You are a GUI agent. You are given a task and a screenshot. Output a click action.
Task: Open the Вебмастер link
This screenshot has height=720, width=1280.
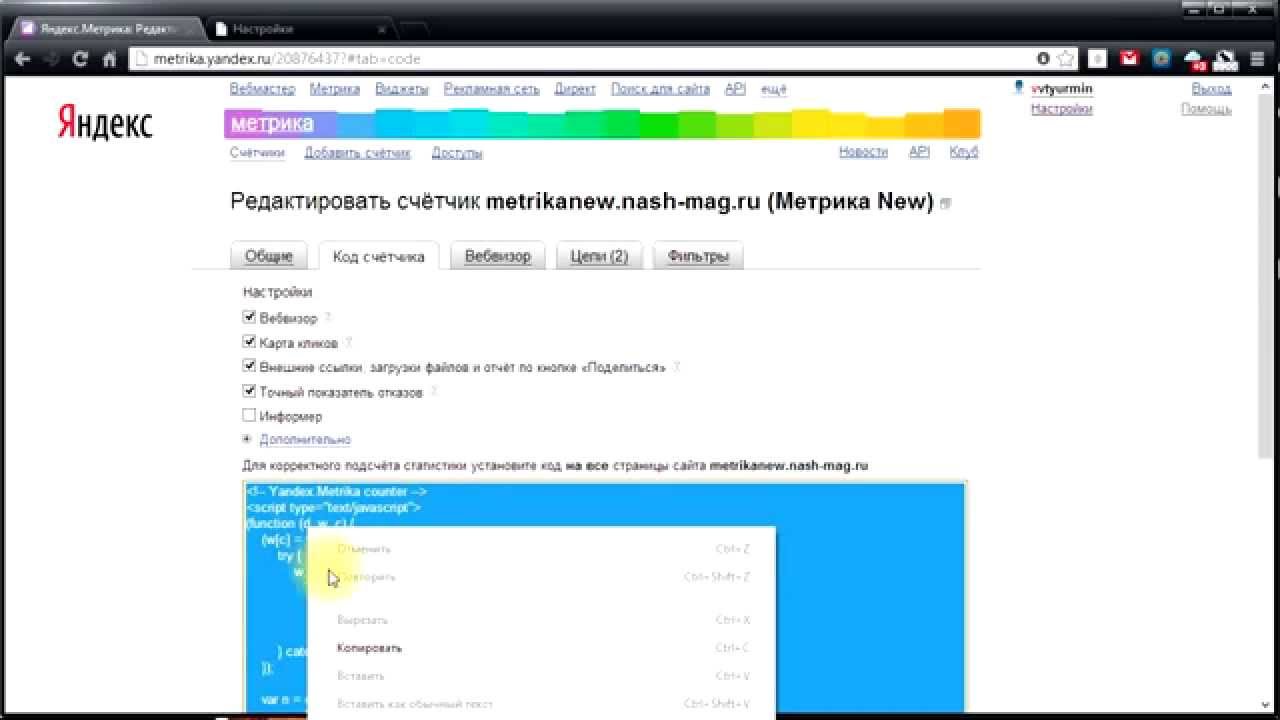point(262,89)
